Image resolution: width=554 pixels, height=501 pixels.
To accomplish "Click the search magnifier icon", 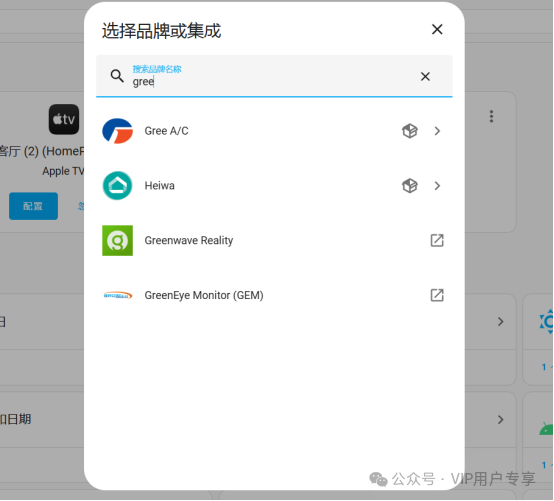I will (x=117, y=76).
